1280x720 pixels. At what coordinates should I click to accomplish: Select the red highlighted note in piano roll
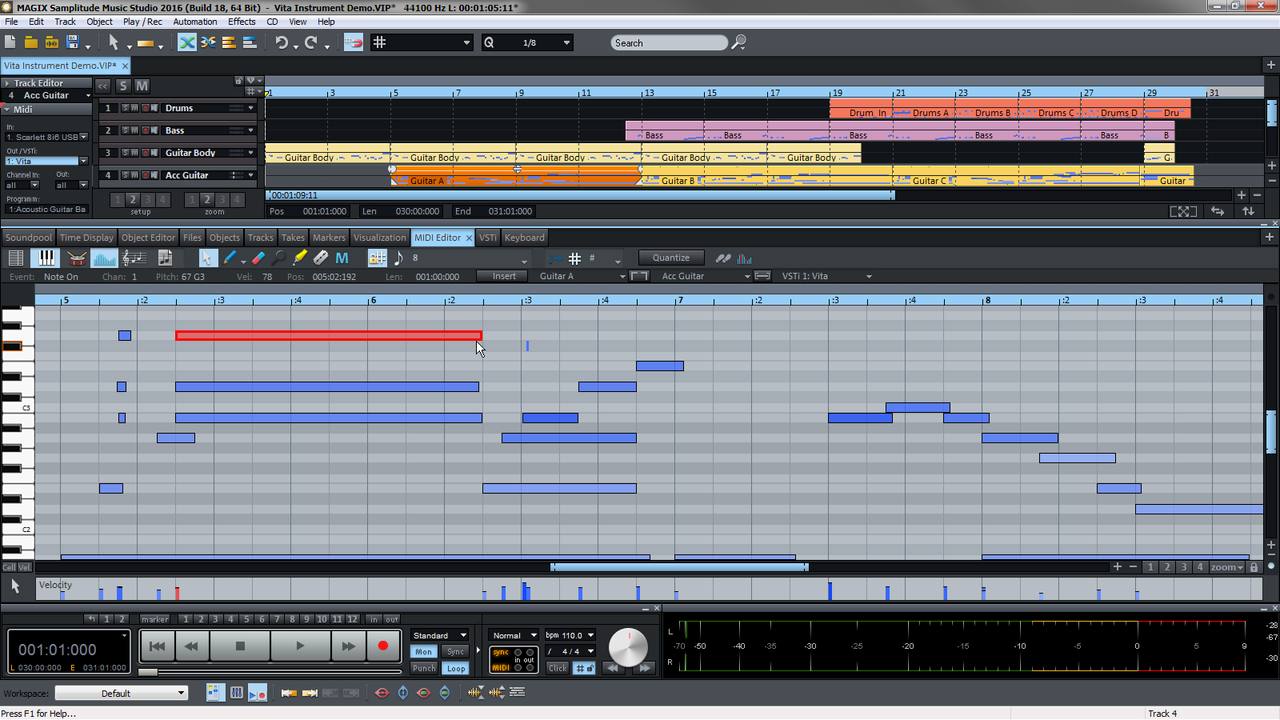(x=328, y=336)
